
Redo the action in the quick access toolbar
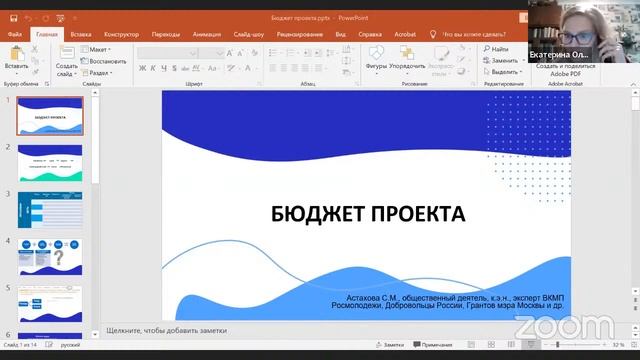46,18
